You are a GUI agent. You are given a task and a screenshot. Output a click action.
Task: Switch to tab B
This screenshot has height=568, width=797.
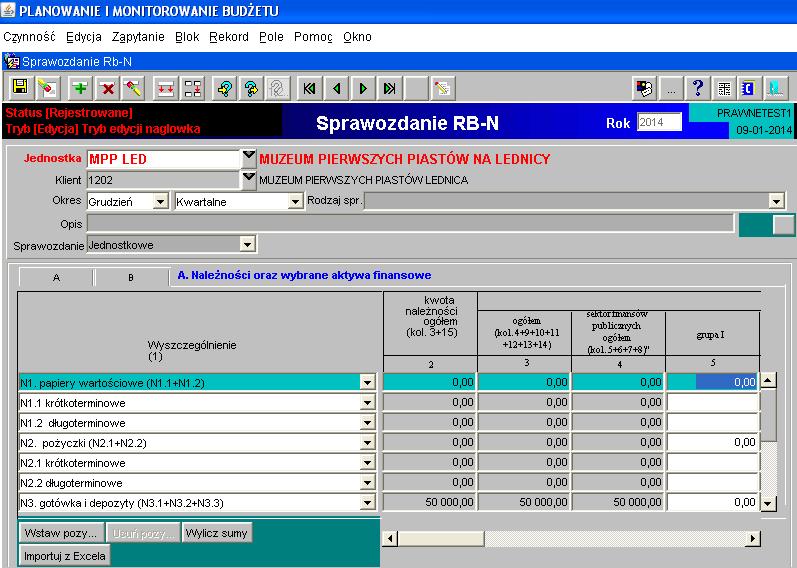pyautogui.click(x=131, y=278)
